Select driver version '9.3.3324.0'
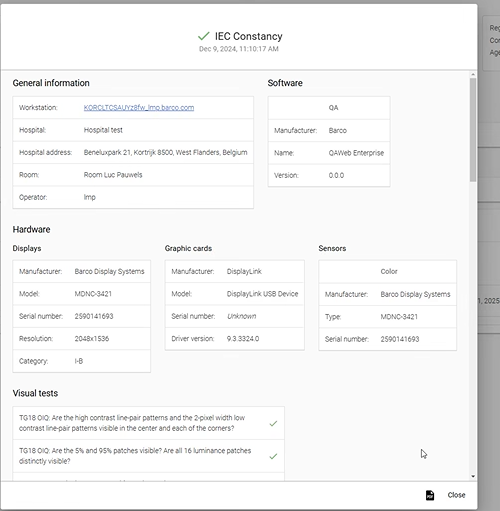The width and height of the screenshot is (500, 511). click(x=243, y=339)
